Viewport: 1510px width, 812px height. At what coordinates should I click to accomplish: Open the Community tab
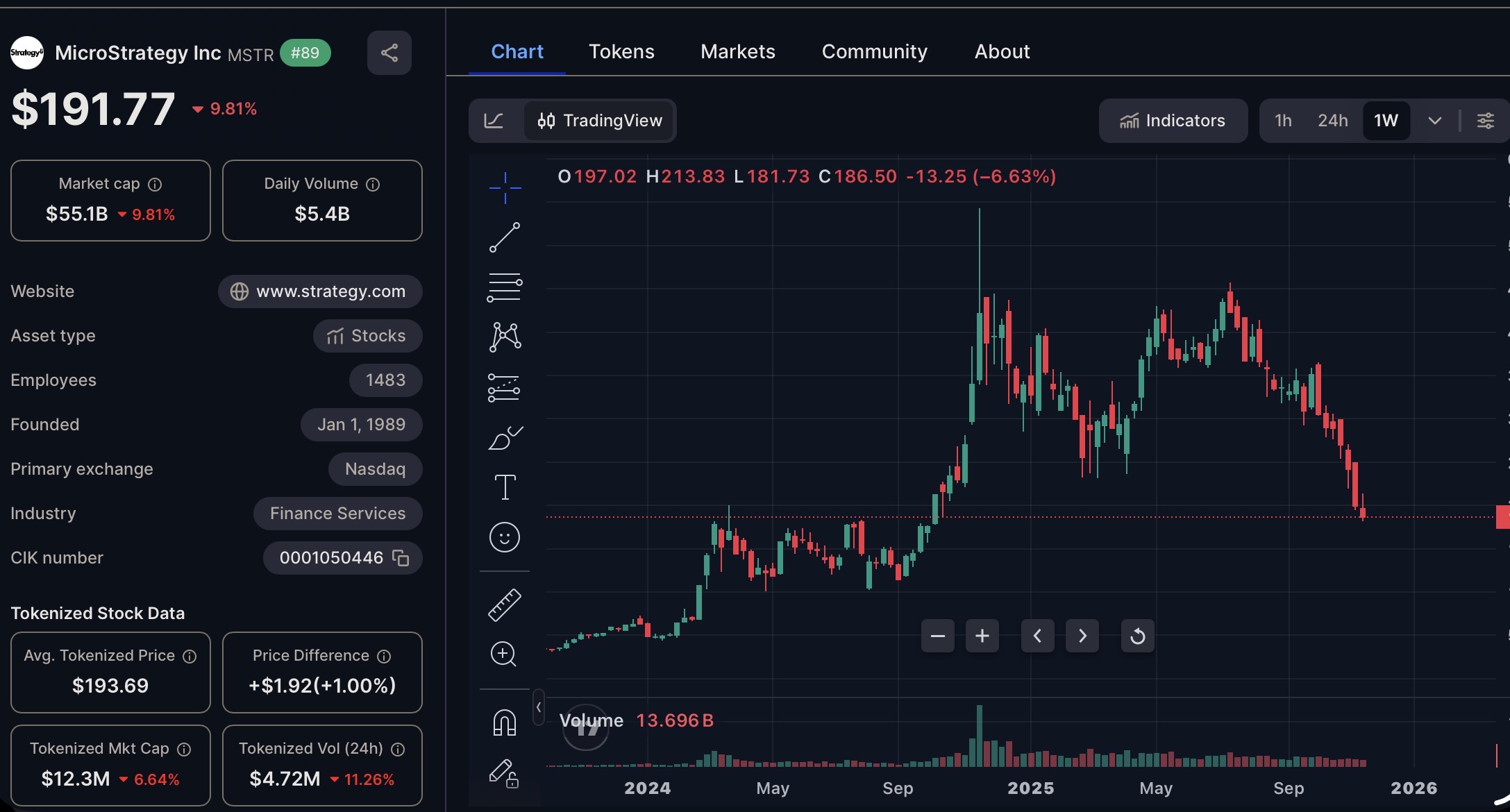pos(874,51)
